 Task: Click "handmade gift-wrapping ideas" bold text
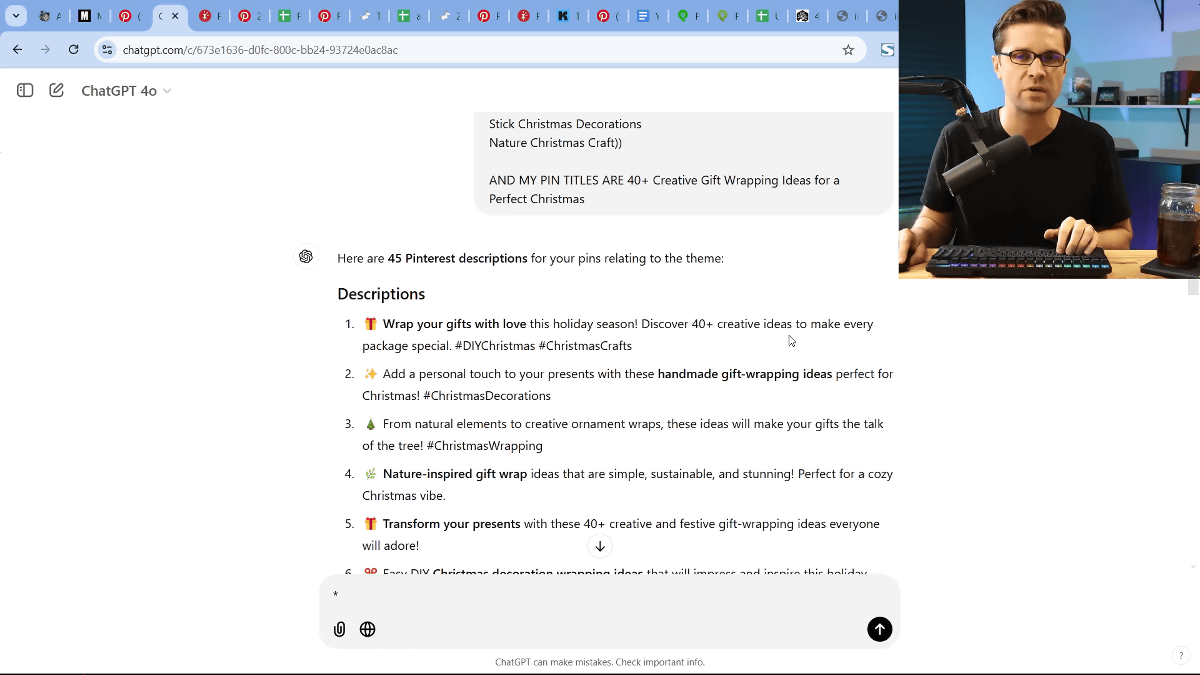click(745, 374)
